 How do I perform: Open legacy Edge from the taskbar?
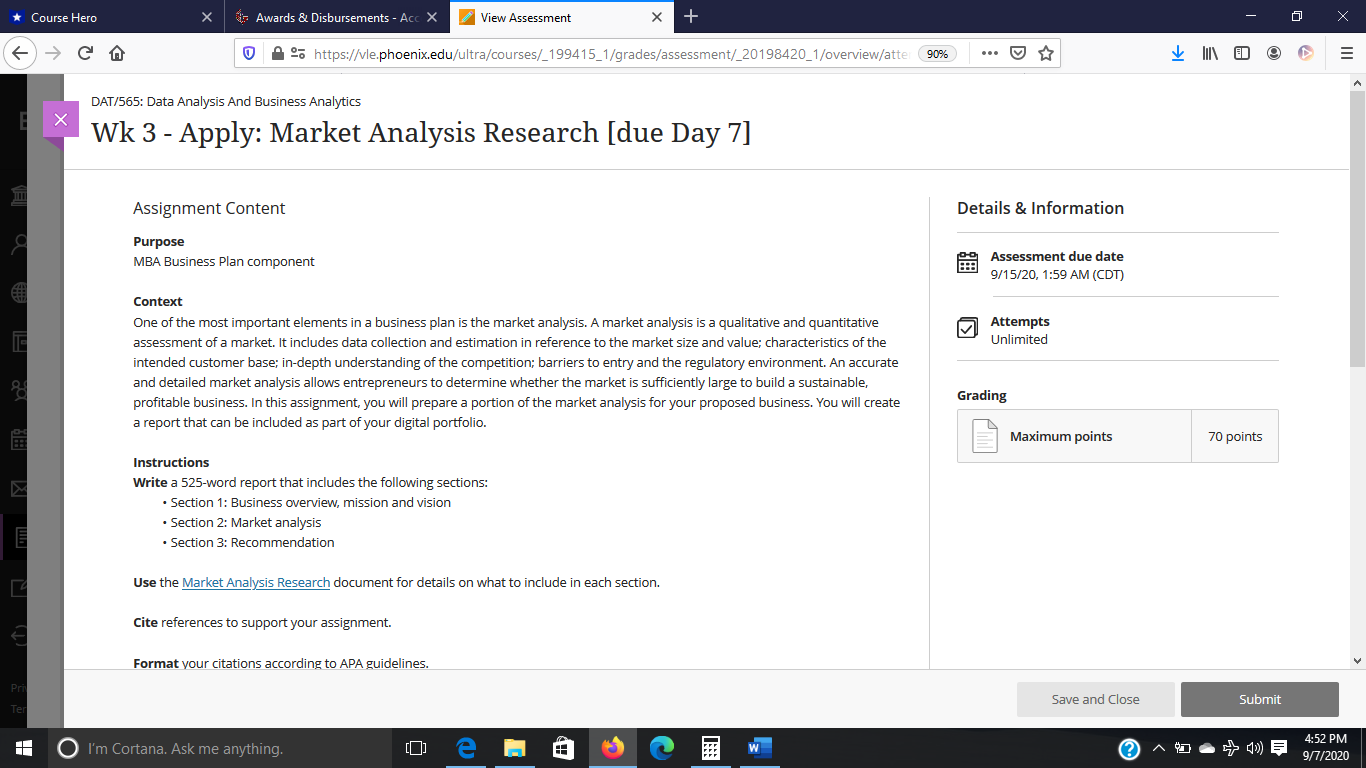[466, 748]
